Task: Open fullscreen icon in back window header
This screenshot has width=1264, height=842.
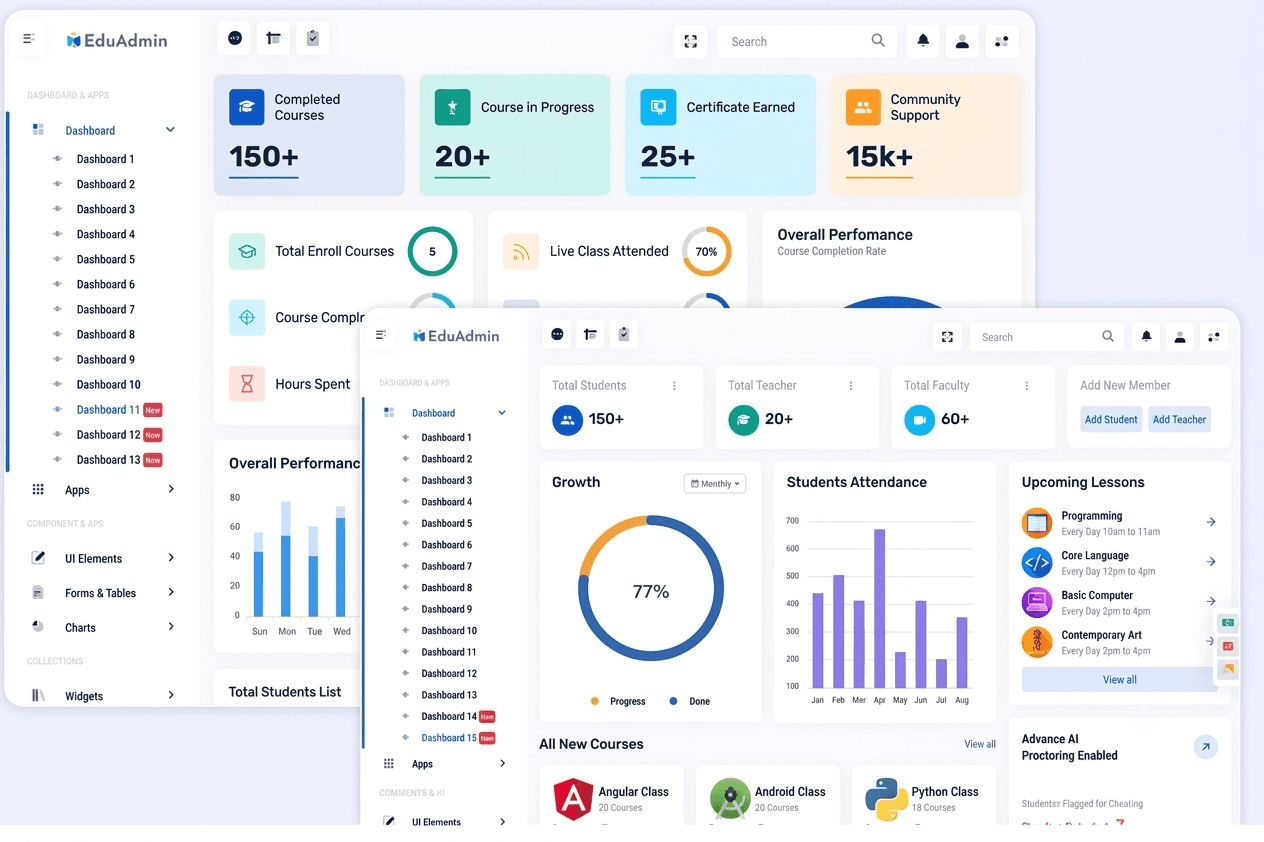Action: click(x=690, y=41)
